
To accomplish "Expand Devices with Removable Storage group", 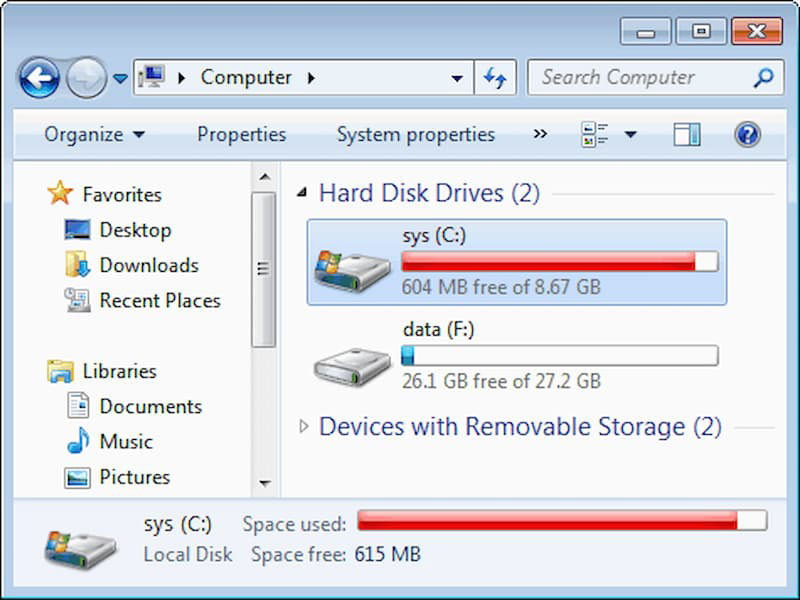I will click(x=304, y=427).
